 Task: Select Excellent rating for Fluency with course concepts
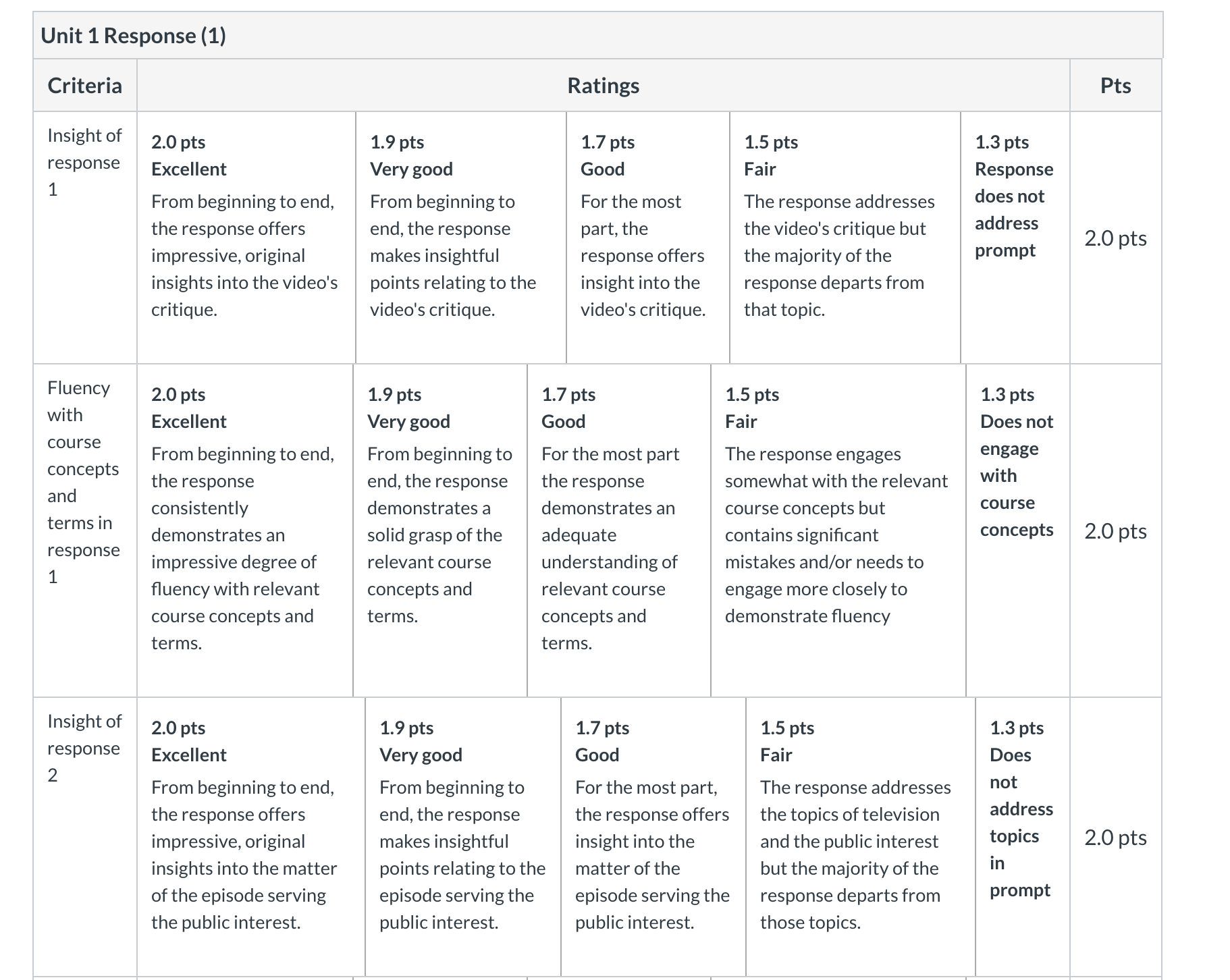244,530
